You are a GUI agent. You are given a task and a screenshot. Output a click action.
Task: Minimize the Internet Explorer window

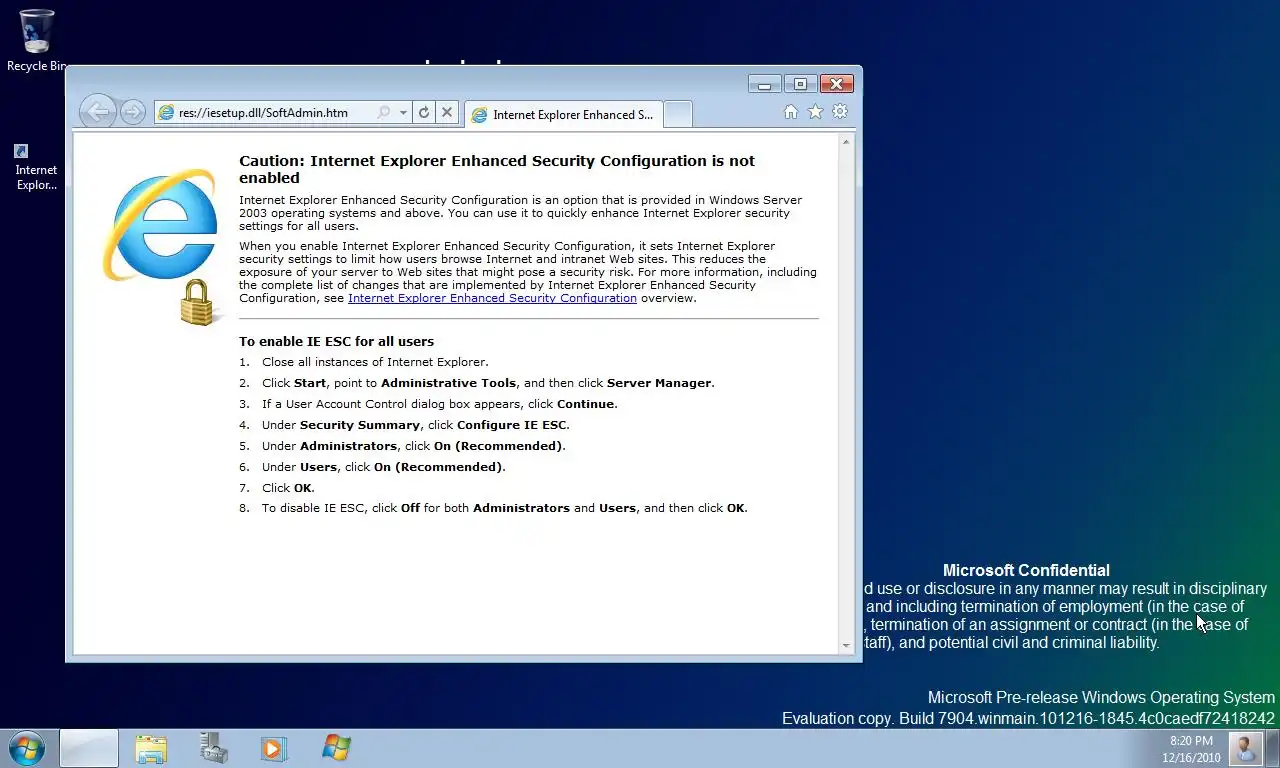764,84
